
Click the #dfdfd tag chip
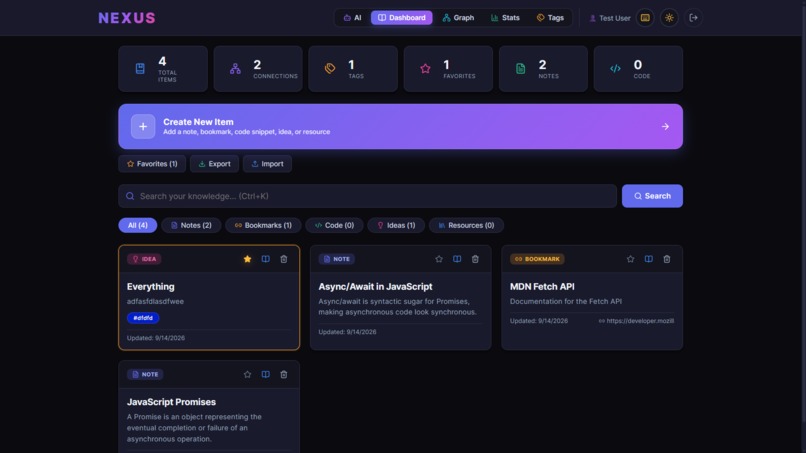pos(143,318)
